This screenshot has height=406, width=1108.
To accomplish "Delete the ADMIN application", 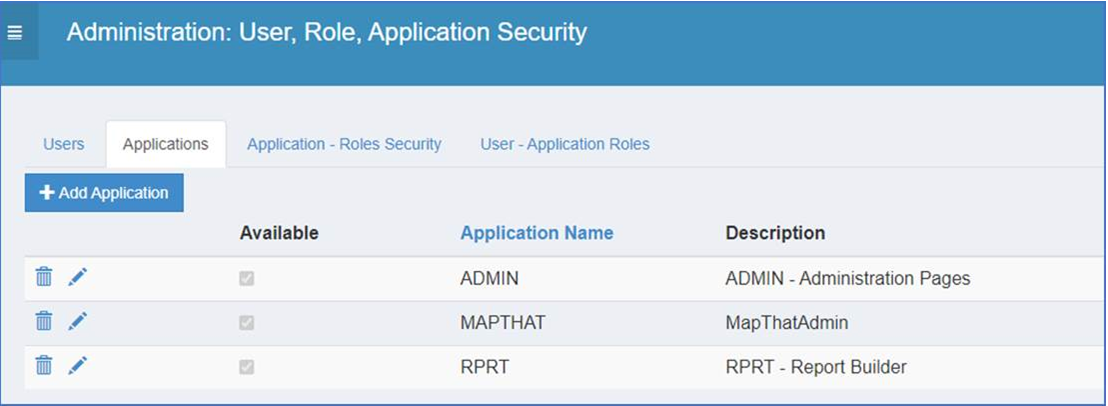I will 44,277.
